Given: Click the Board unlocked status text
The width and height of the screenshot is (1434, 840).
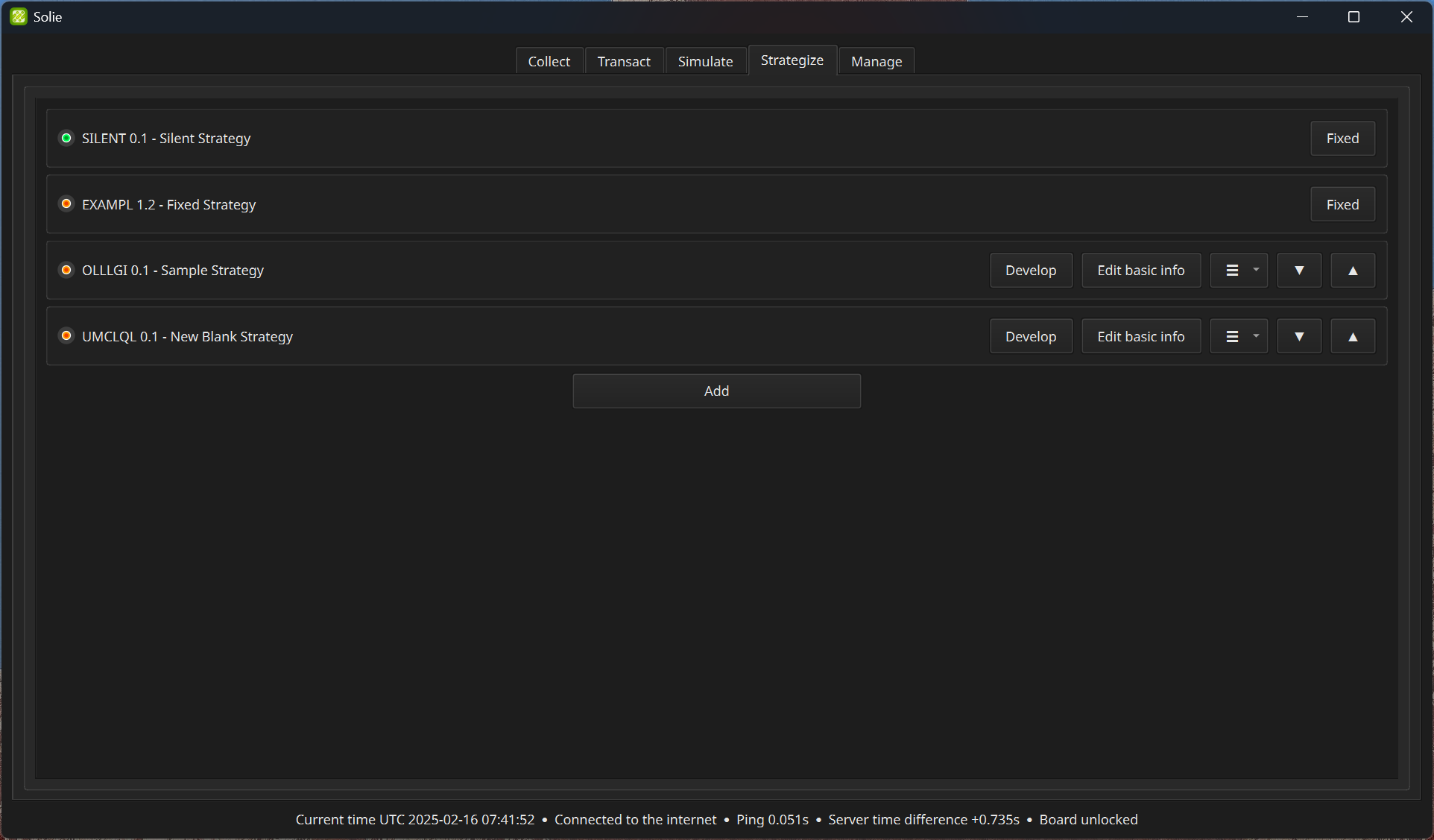Looking at the screenshot, I should pyautogui.click(x=1088, y=820).
